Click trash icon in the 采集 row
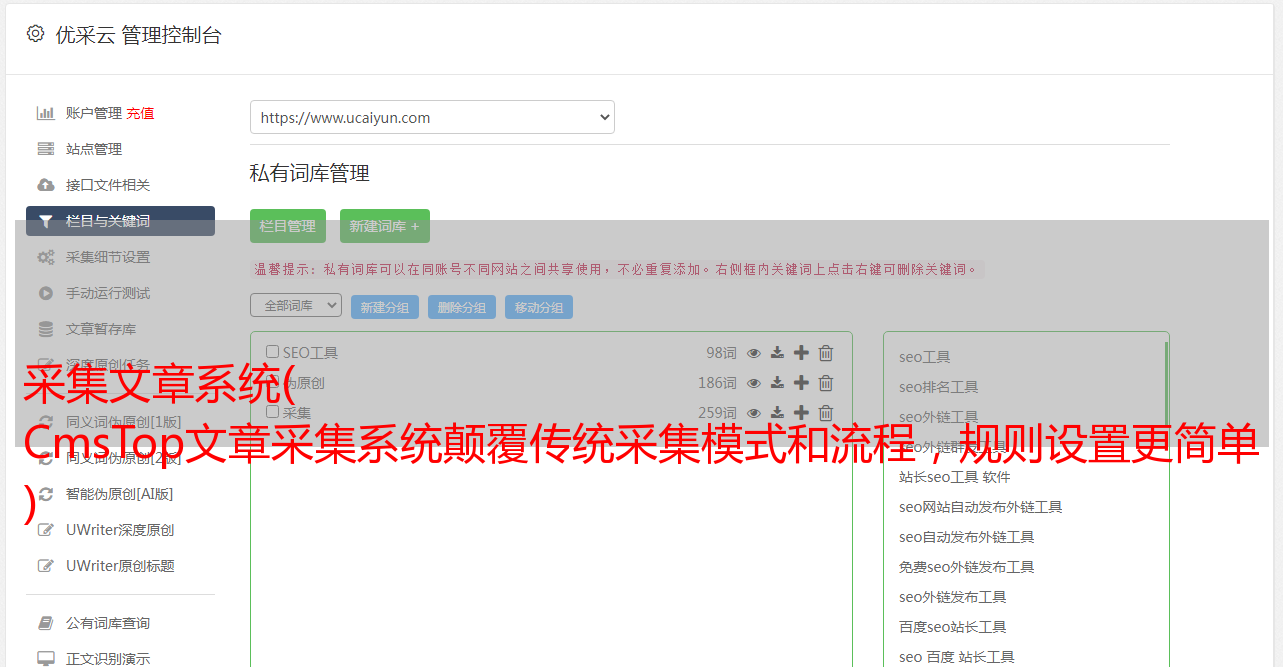The image size is (1283, 667). (x=826, y=413)
